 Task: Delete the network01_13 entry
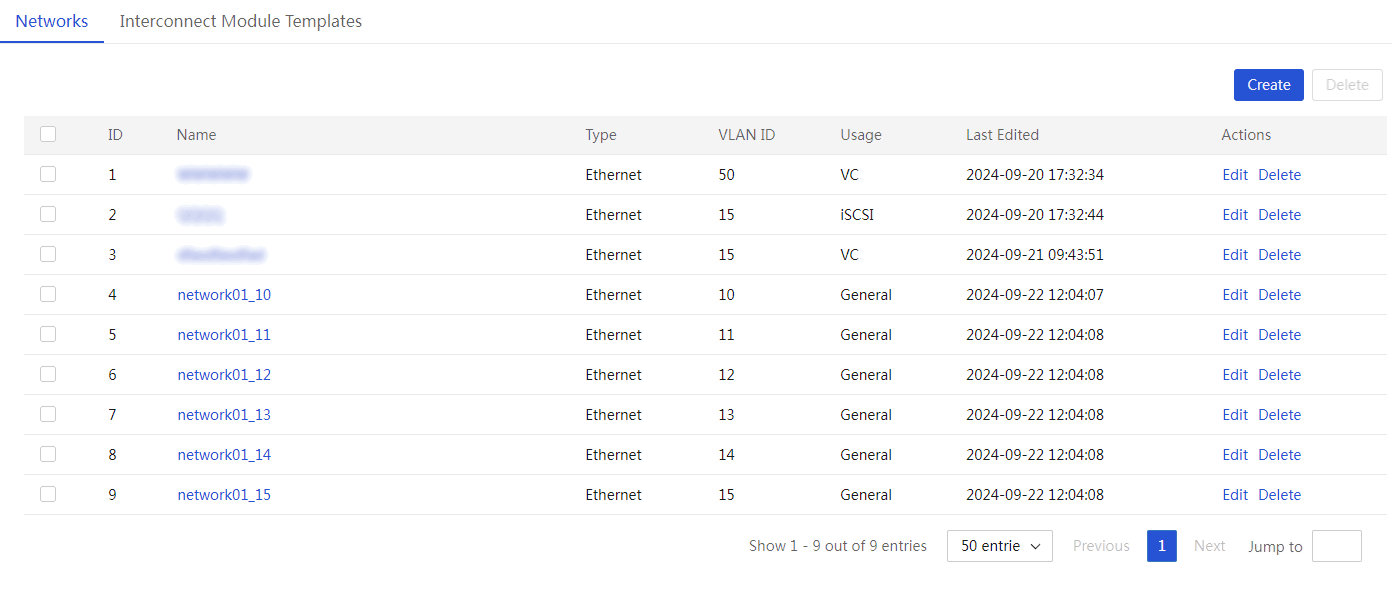(1279, 415)
